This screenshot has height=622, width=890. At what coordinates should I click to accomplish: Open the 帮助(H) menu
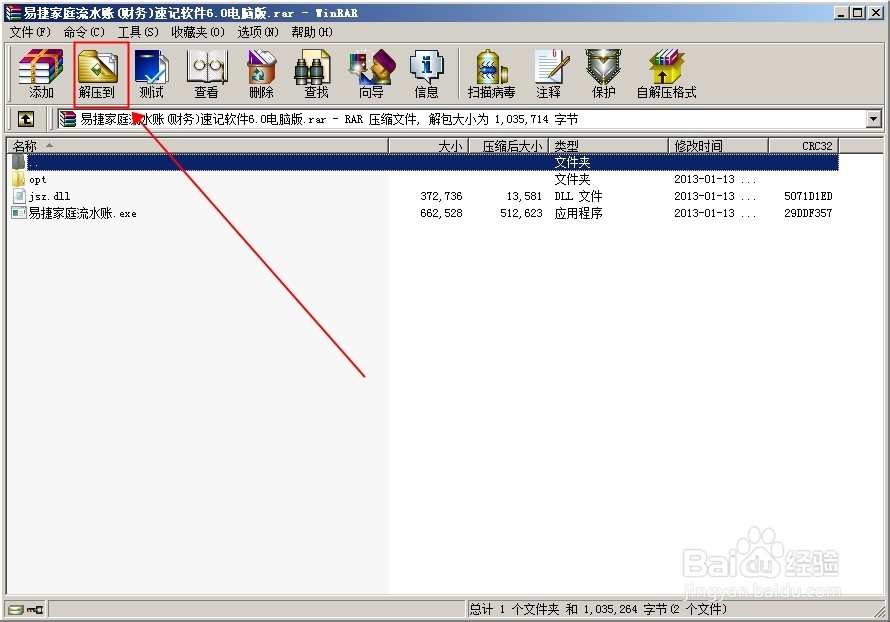(312, 32)
